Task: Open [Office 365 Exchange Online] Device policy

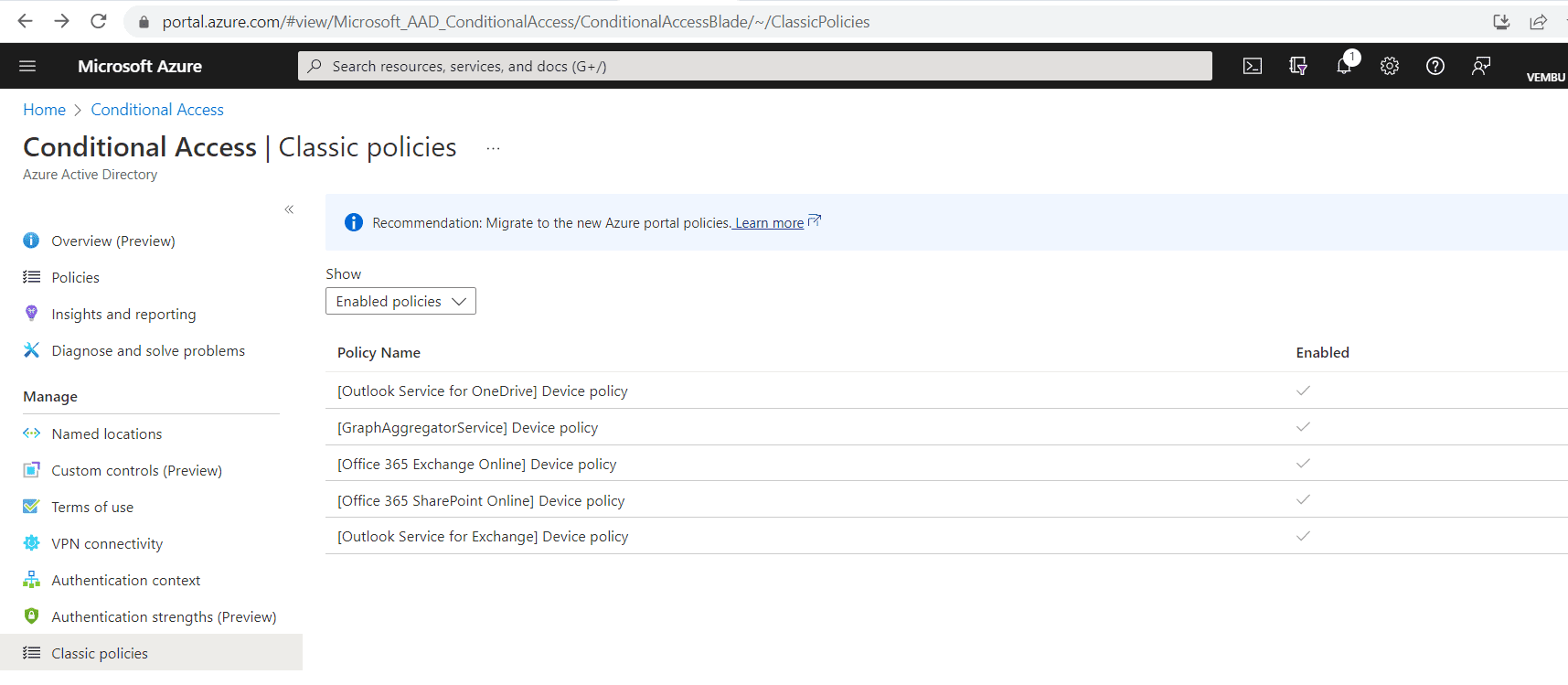Action: 476,464
